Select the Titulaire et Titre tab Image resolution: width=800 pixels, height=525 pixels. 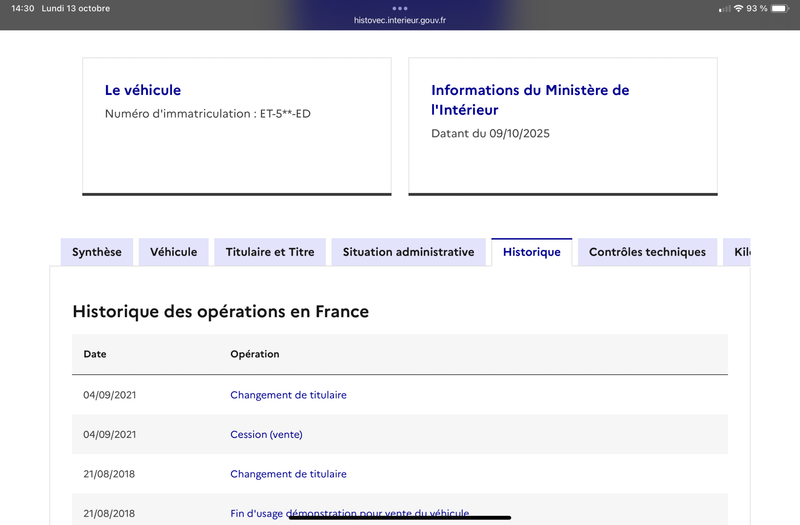click(270, 252)
